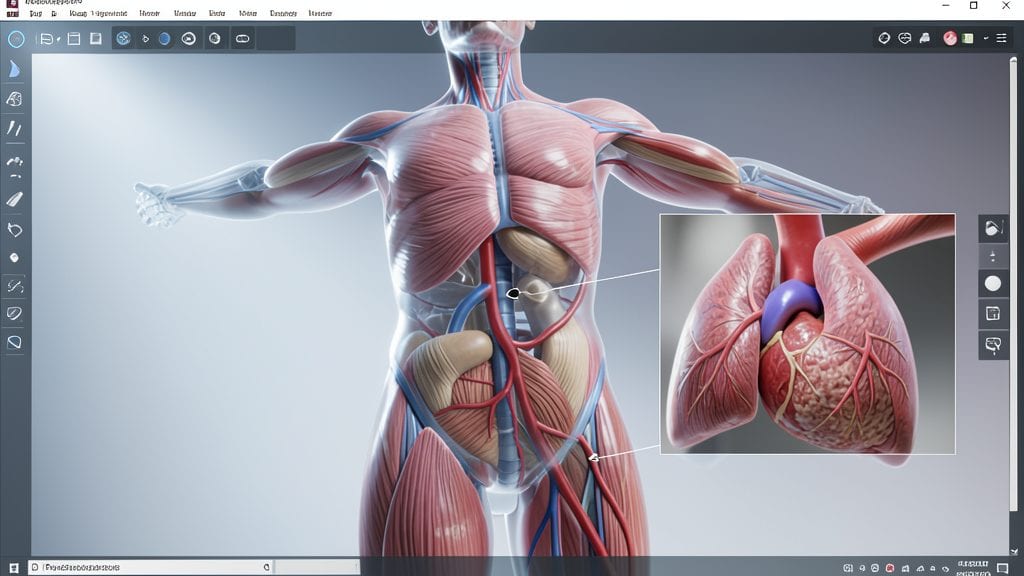This screenshot has width=1024, height=576.
Task: Click the vertical scrollbar on the right edge
Action: [1014, 284]
